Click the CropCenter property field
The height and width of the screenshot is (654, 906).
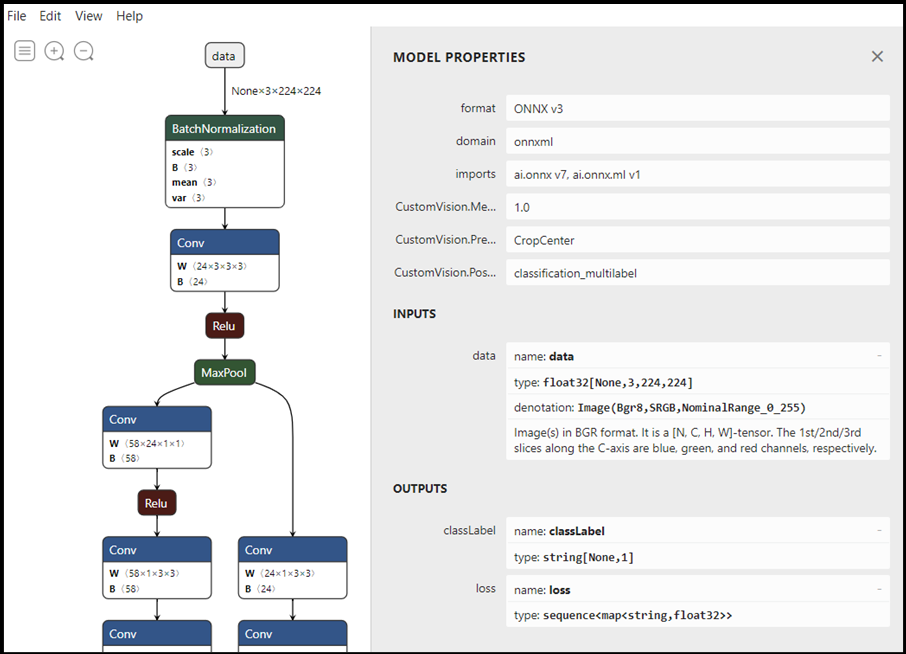(697, 240)
